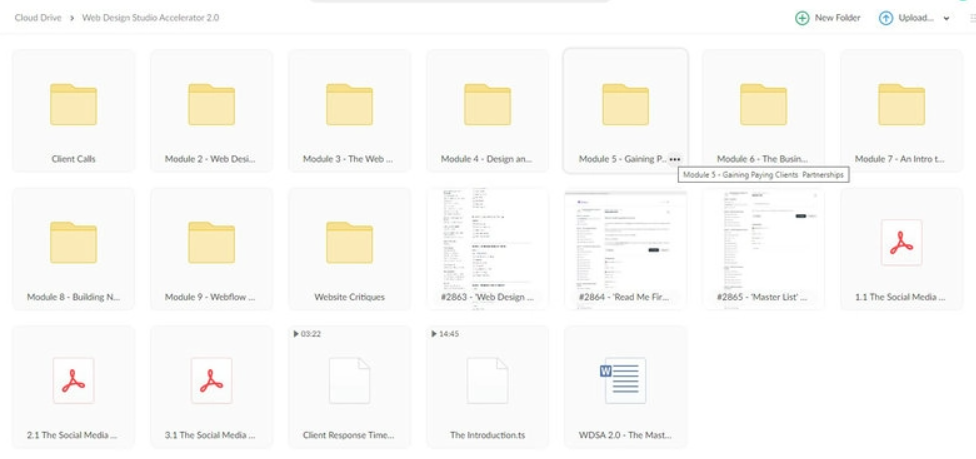Open the WDSA 2.0 Word document

pyautogui.click(x=626, y=387)
